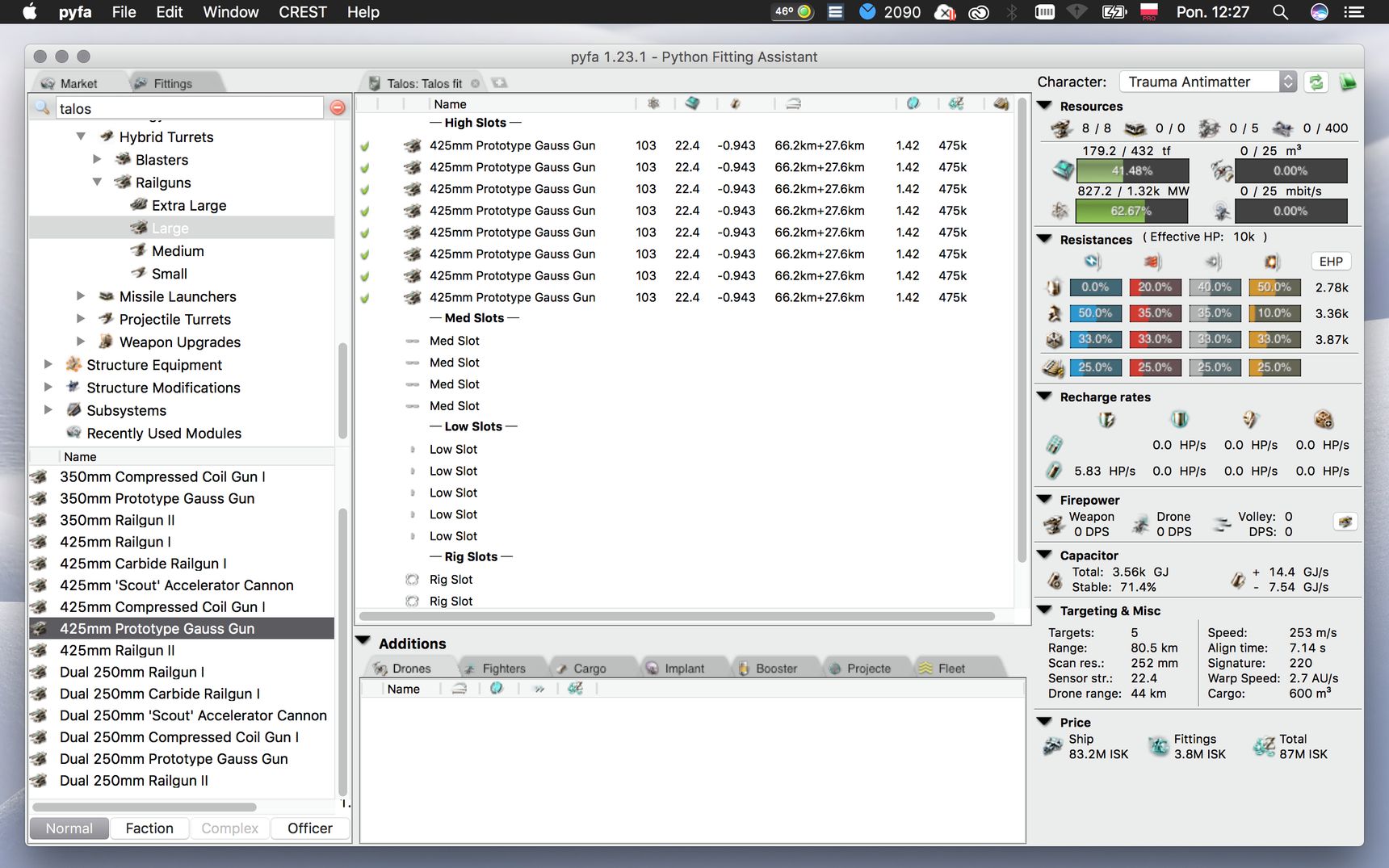1389x868 pixels.
Task: Click the EM resistance column icon
Action: pos(1093,261)
